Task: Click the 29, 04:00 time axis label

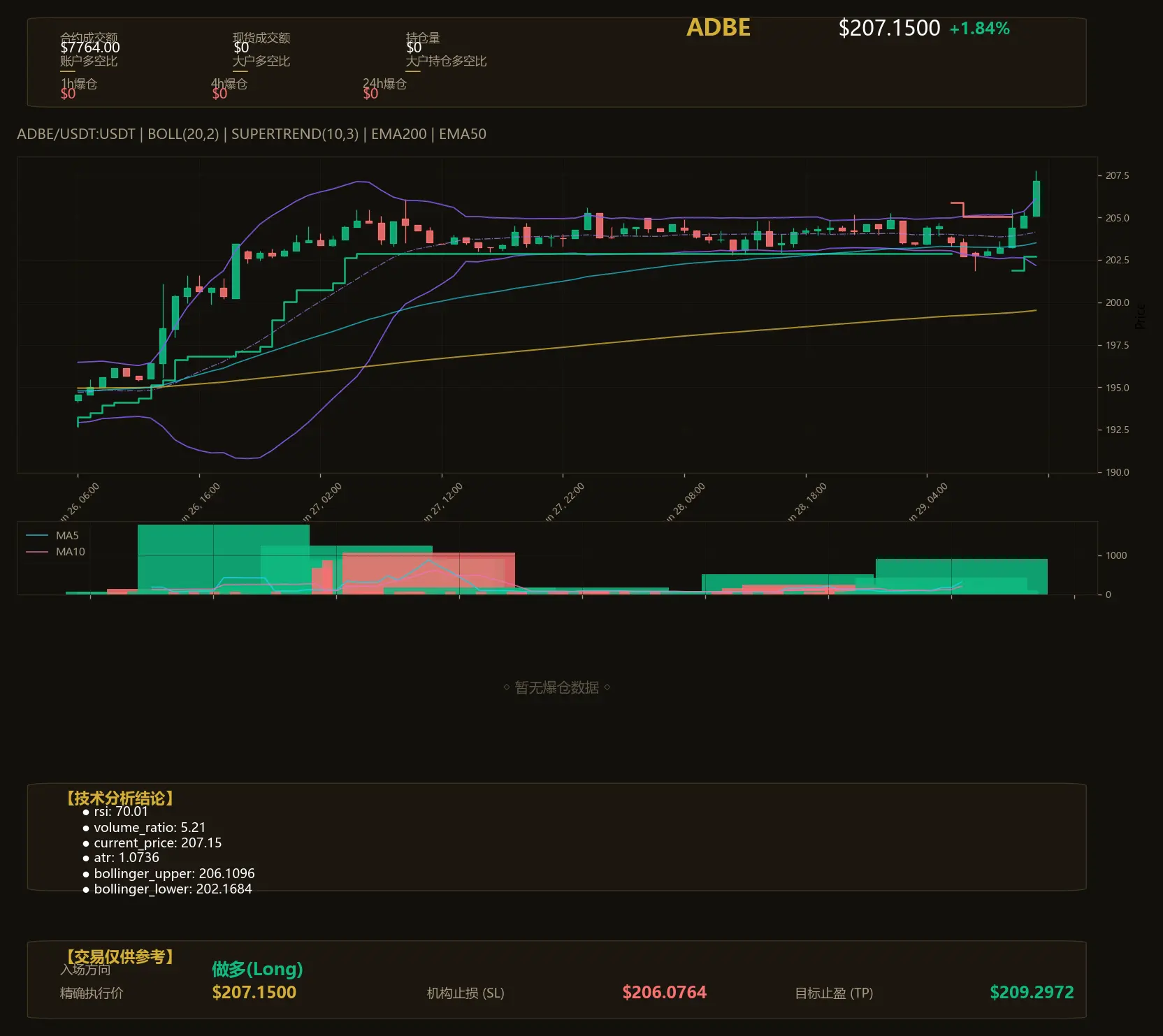Action: point(928,502)
